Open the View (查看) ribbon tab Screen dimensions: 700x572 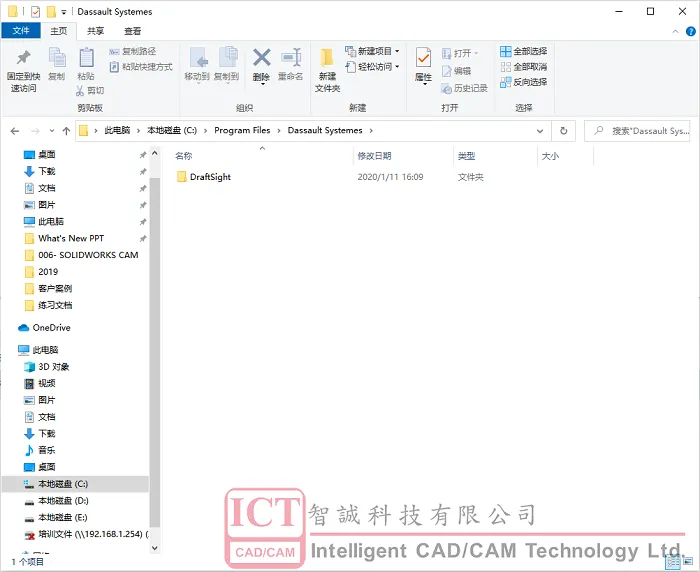[132, 31]
